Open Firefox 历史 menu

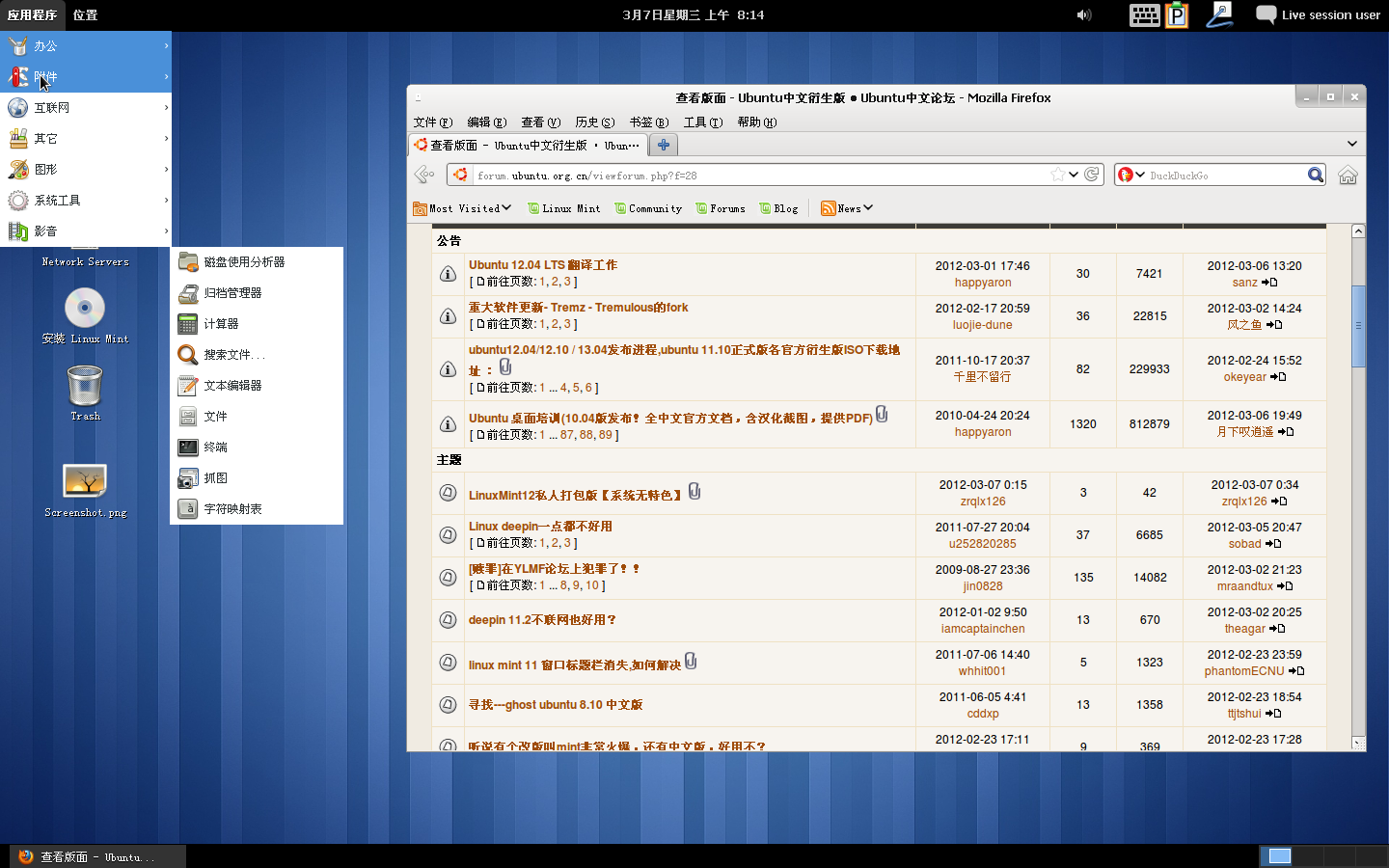click(x=594, y=122)
